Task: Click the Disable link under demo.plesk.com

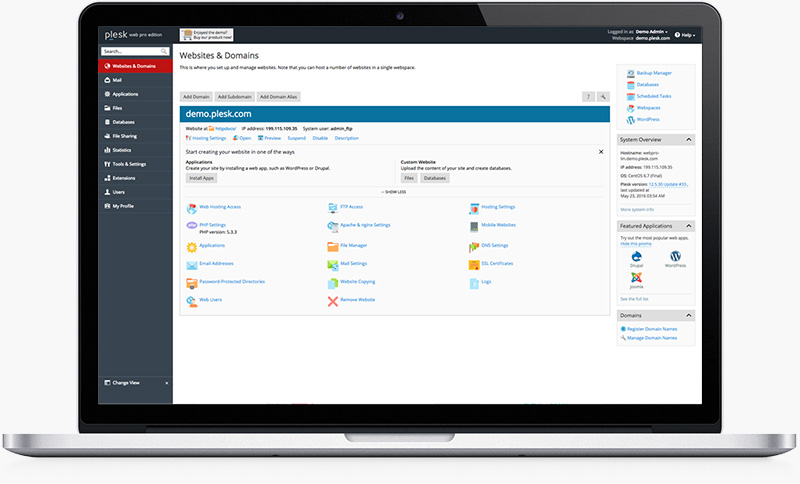Action: 320,138
